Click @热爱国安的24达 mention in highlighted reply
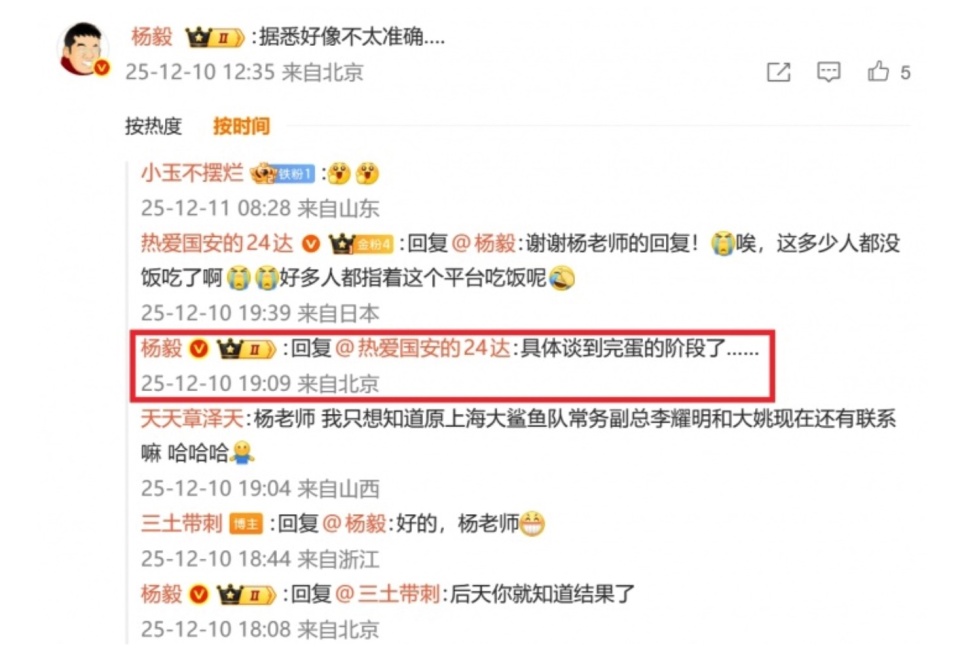The image size is (960, 651). pos(422,348)
